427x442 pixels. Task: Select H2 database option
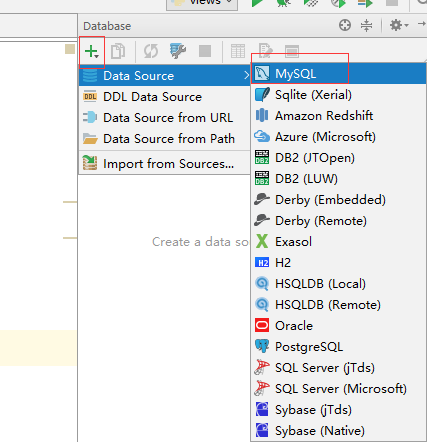(x=338, y=263)
